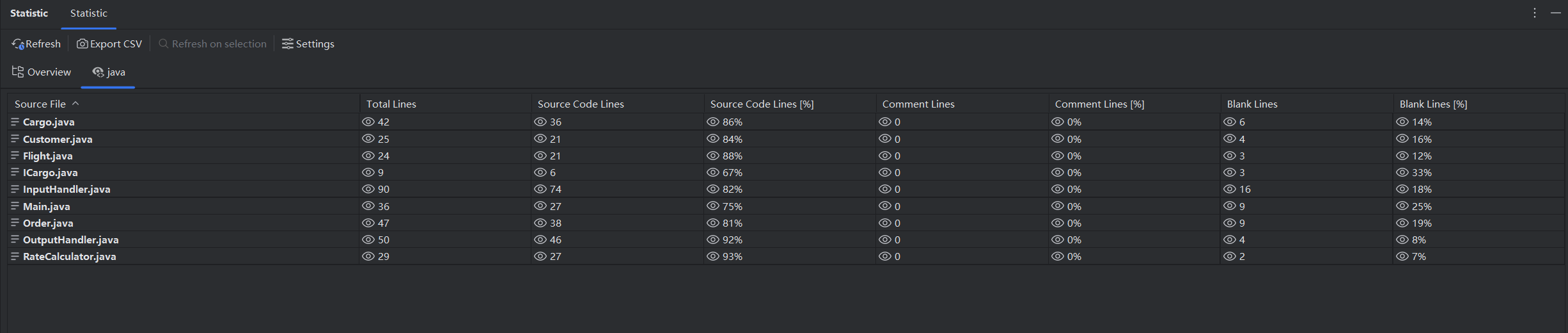Select the OutputHandler.java row

(x=71, y=240)
